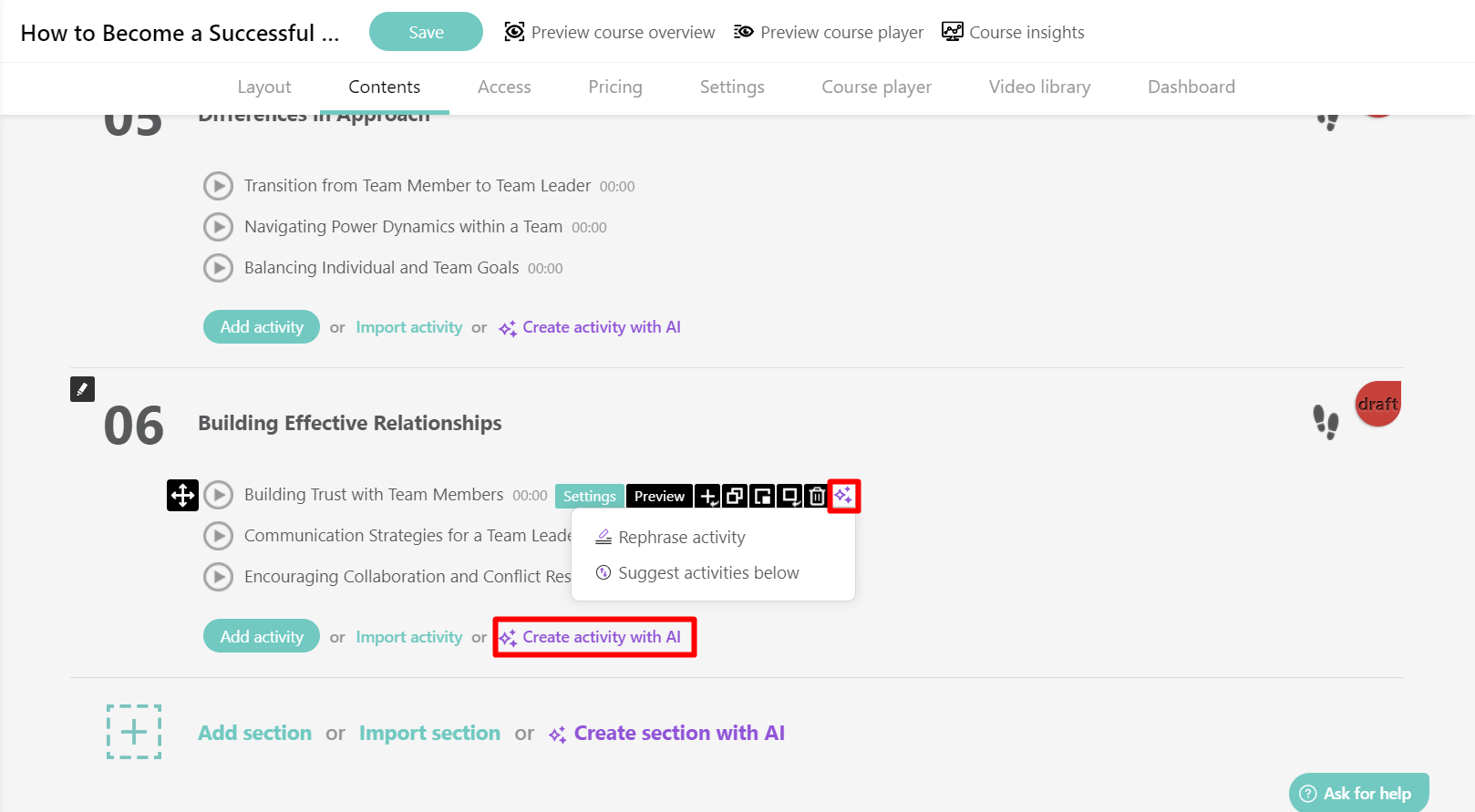Click the plus icon in the activity toolbar
Screen dimensions: 1475x812
[x=707, y=496]
